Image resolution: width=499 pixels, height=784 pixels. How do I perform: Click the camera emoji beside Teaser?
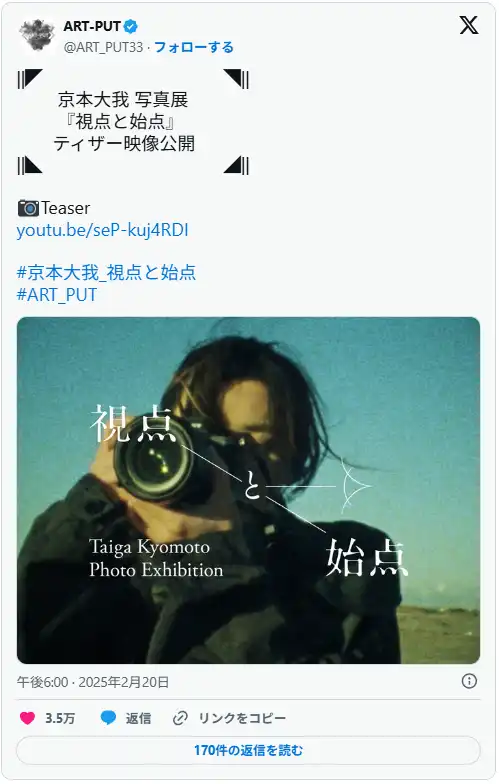point(28,208)
